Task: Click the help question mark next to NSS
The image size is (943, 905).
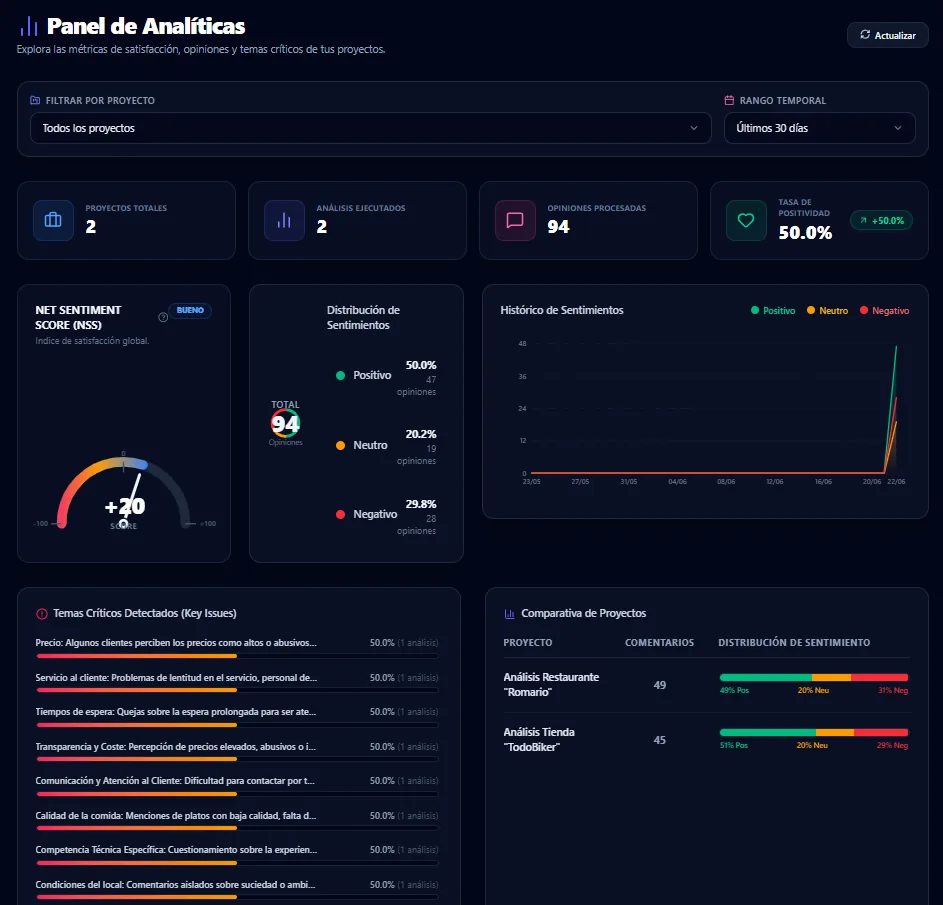Action: pyautogui.click(x=163, y=317)
